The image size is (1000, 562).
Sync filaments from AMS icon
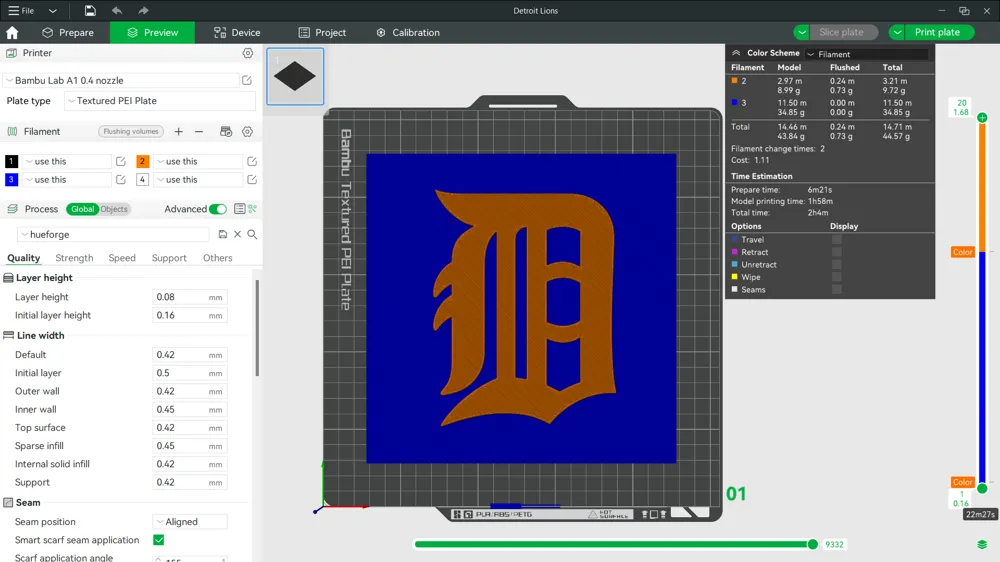coord(226,131)
